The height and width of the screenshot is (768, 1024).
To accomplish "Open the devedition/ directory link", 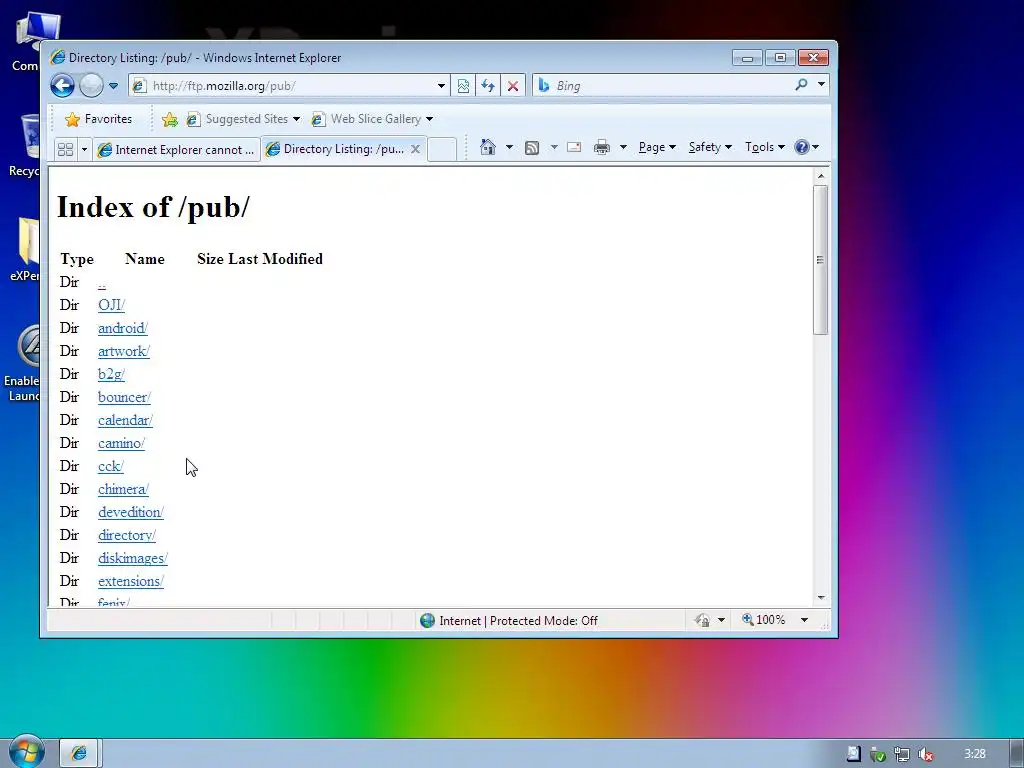I will (131, 512).
